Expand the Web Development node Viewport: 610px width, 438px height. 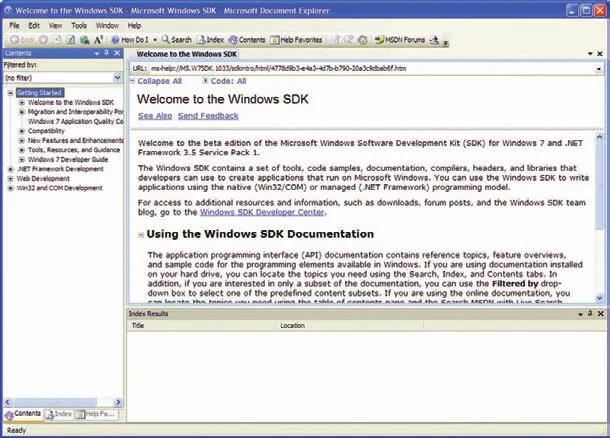click(11, 179)
